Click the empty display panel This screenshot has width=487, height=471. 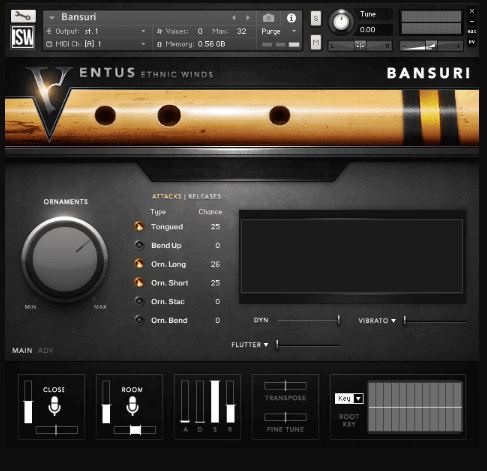(x=352, y=256)
